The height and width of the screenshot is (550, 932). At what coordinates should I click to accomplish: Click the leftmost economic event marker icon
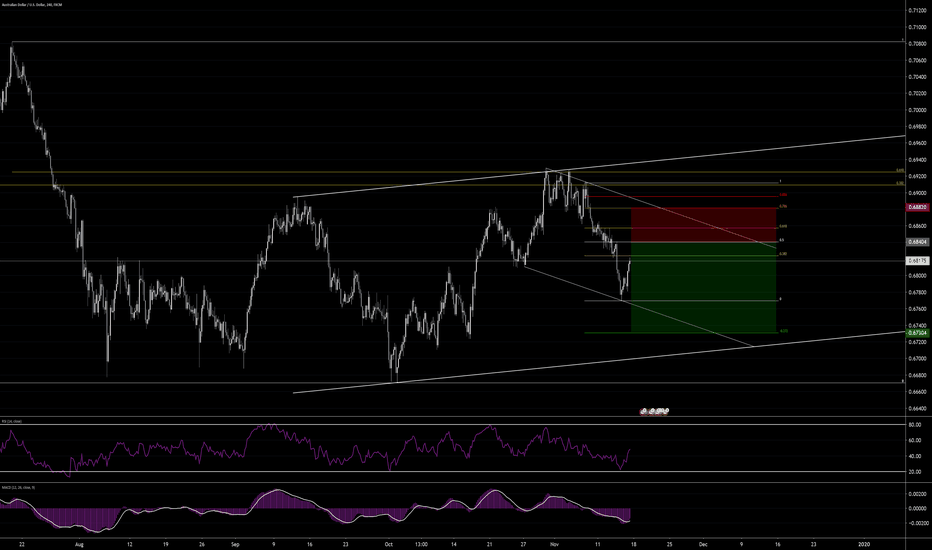(645, 410)
